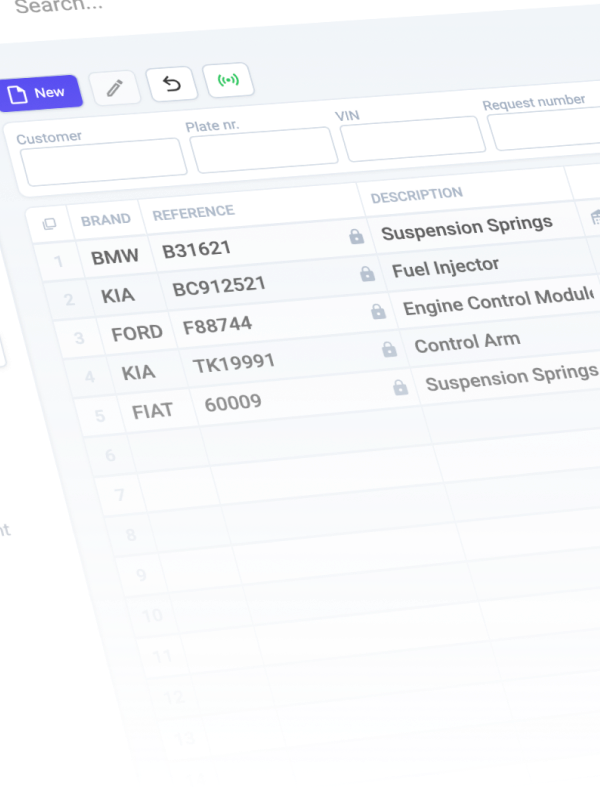Click the New document button

tap(37, 93)
